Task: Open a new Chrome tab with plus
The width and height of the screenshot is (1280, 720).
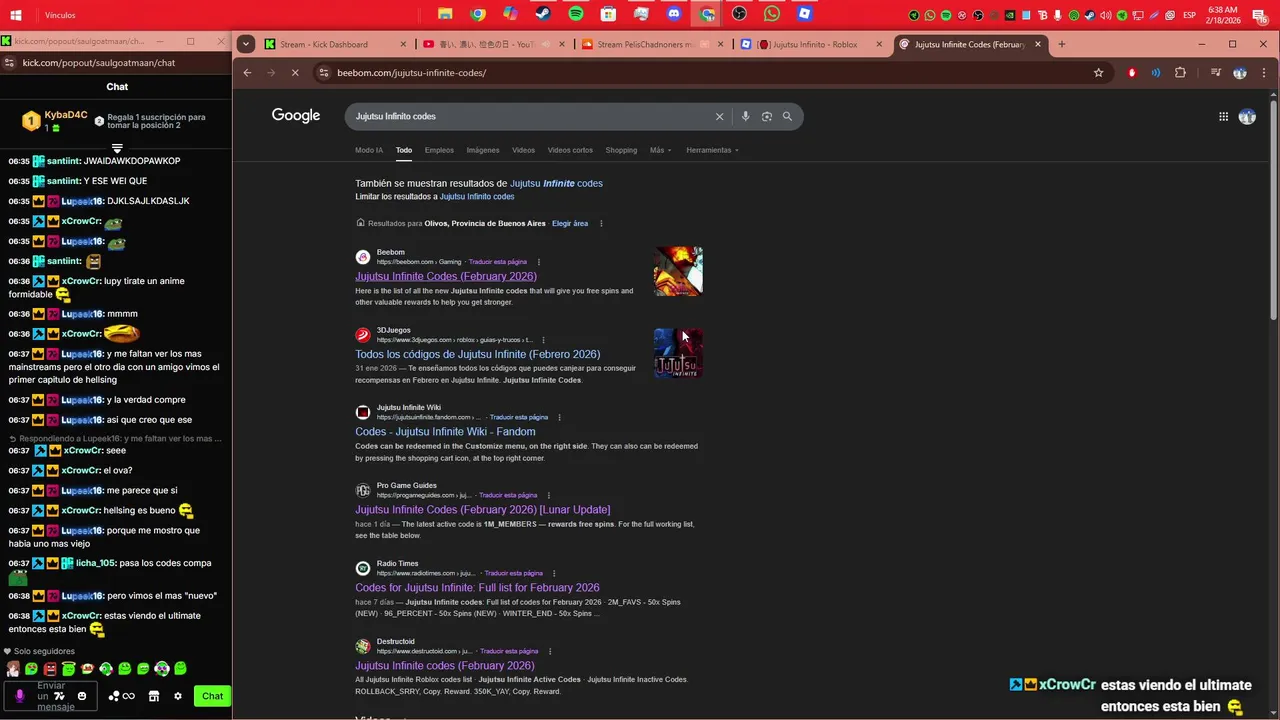Action: click(x=1062, y=44)
